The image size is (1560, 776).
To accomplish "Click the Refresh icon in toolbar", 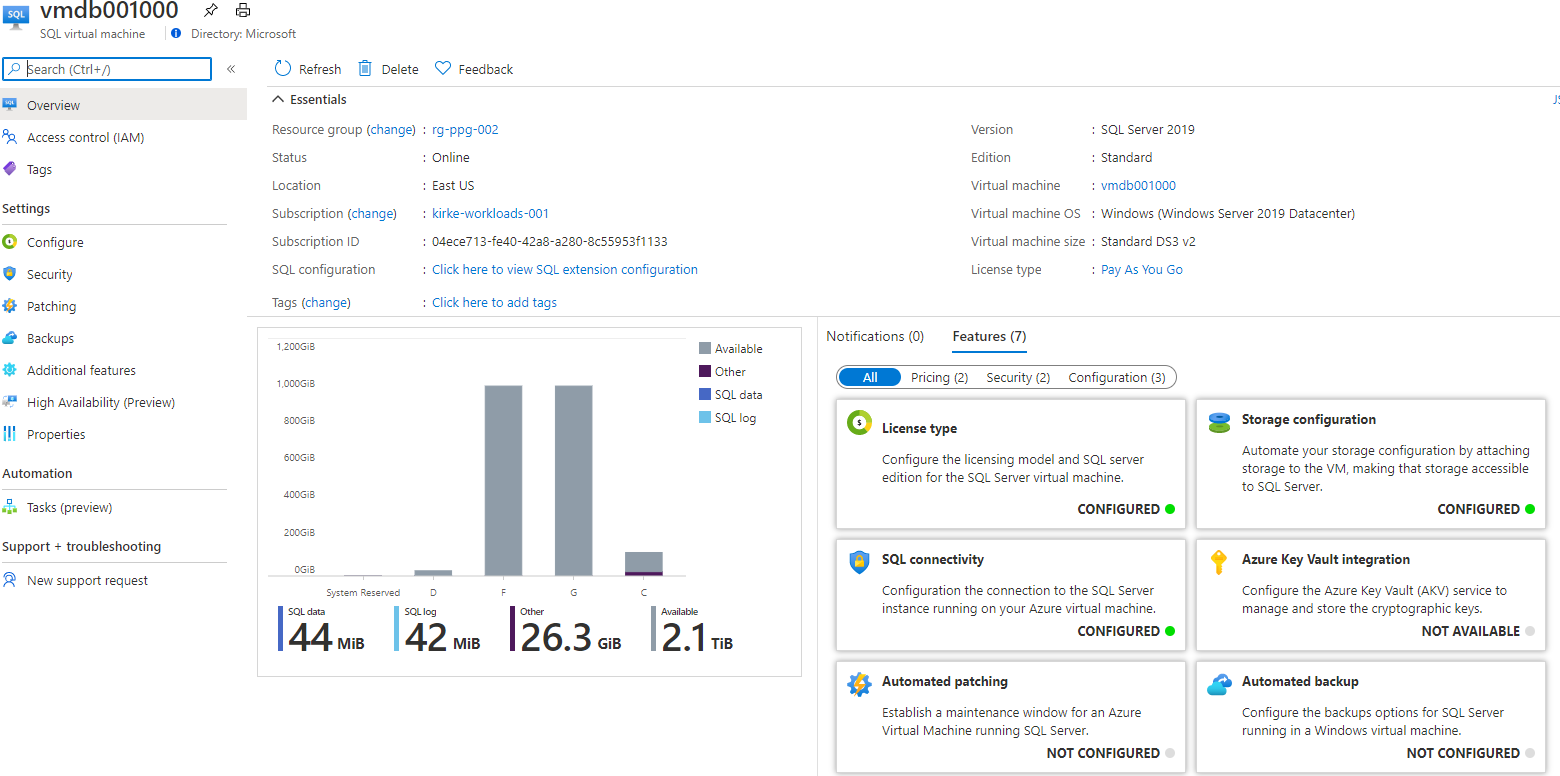I will [283, 69].
